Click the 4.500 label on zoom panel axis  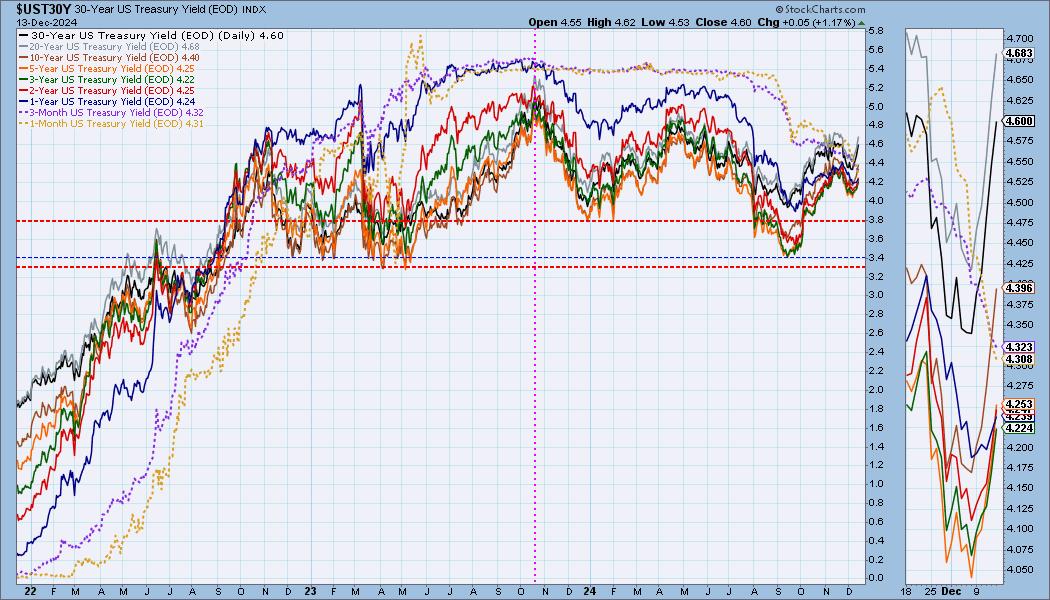click(x=1019, y=202)
